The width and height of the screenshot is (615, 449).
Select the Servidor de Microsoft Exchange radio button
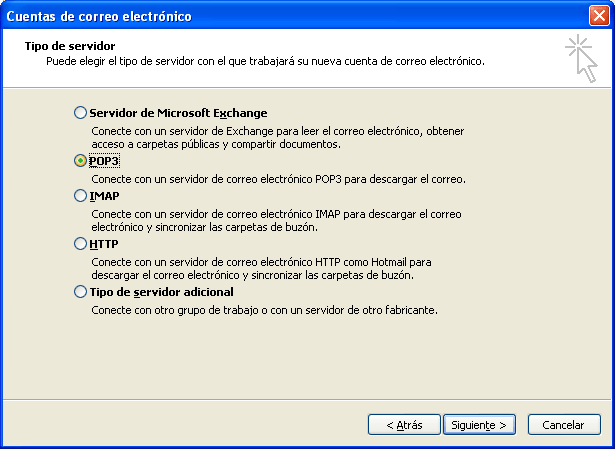tap(81, 114)
